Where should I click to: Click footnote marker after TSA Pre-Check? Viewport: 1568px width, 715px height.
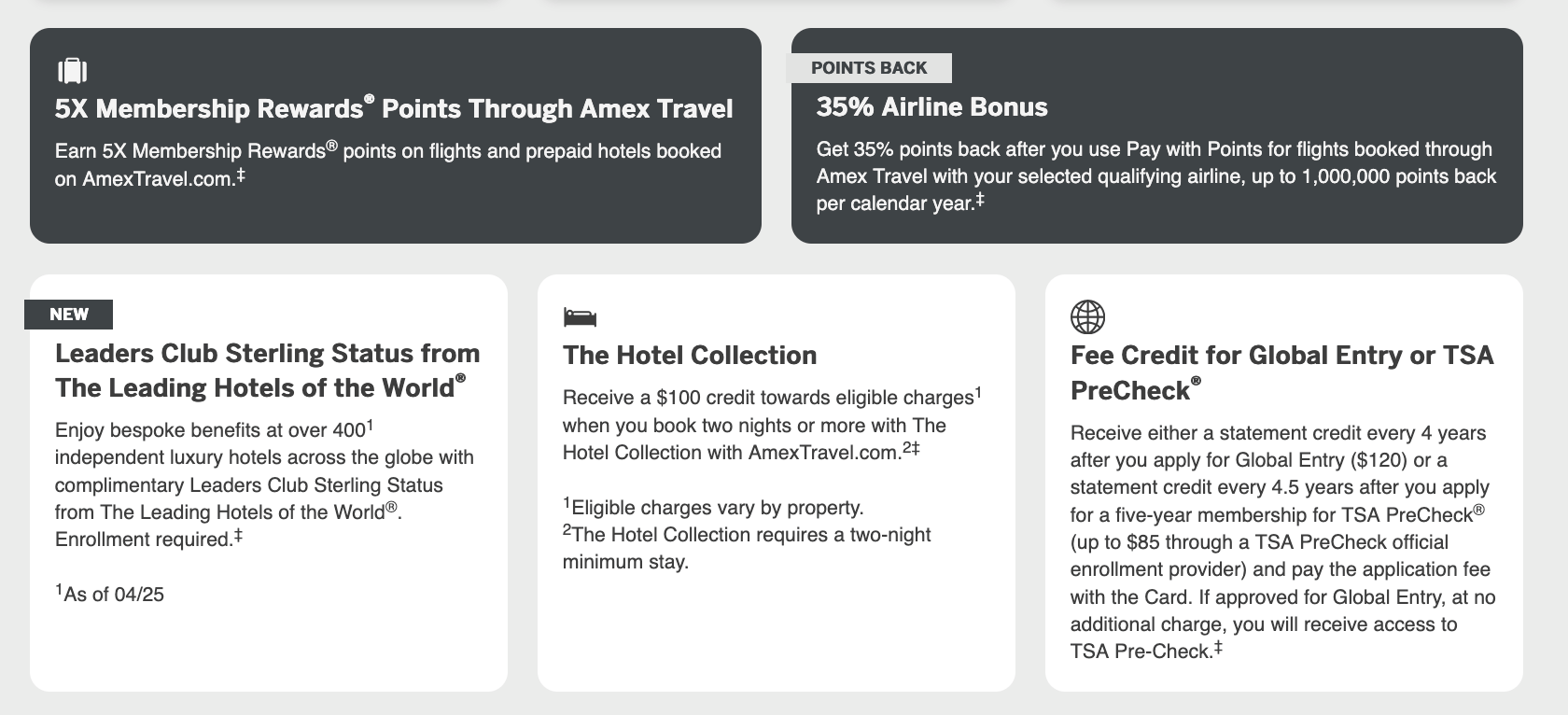1217,647
